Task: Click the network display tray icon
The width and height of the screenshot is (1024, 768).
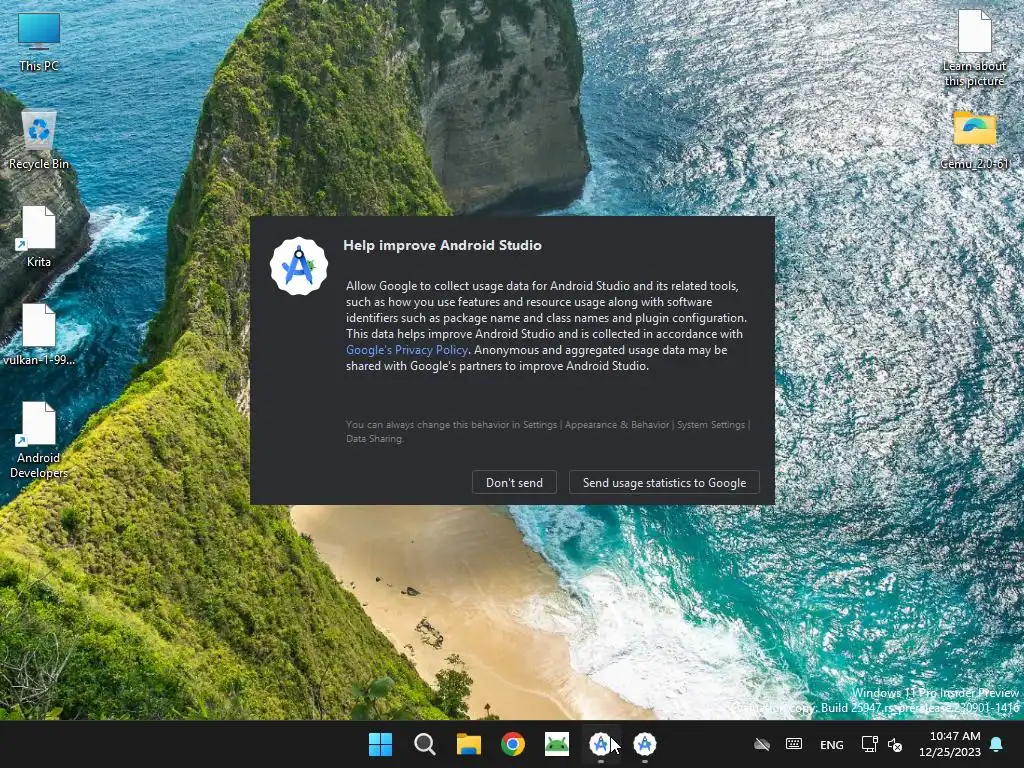Action: click(869, 744)
